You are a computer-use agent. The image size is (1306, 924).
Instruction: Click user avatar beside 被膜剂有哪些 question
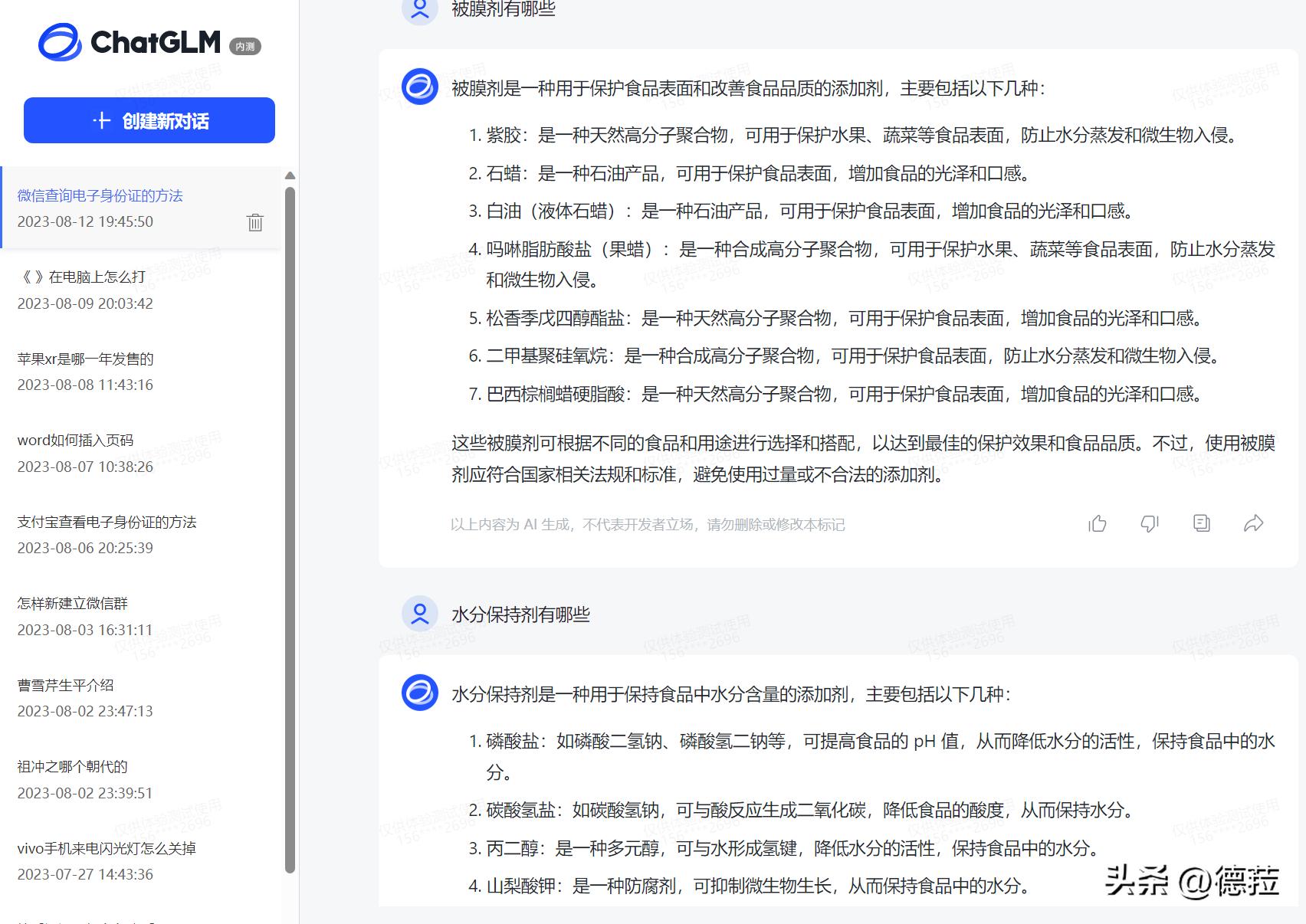coord(418,10)
